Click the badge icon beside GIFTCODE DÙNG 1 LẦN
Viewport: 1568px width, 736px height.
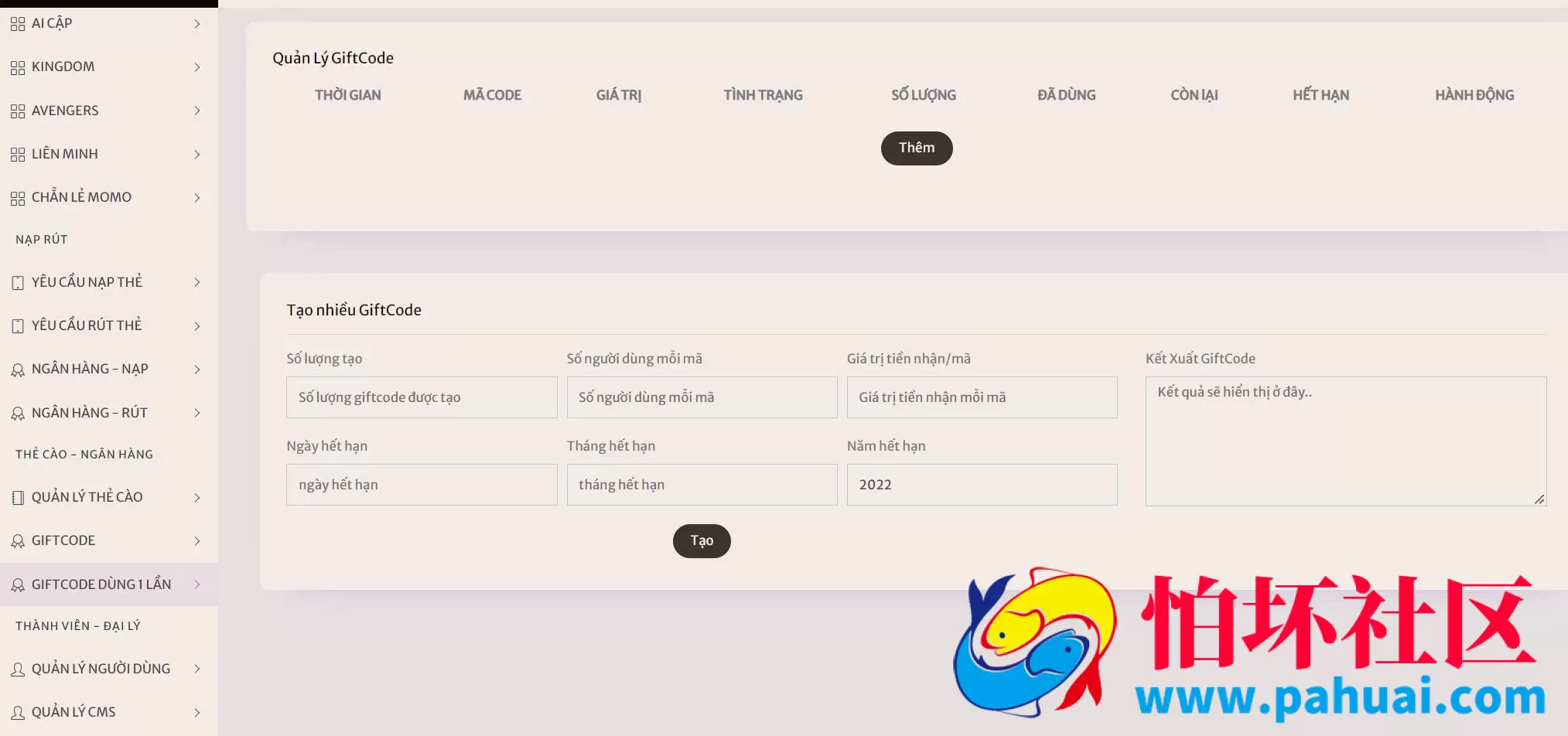point(18,585)
